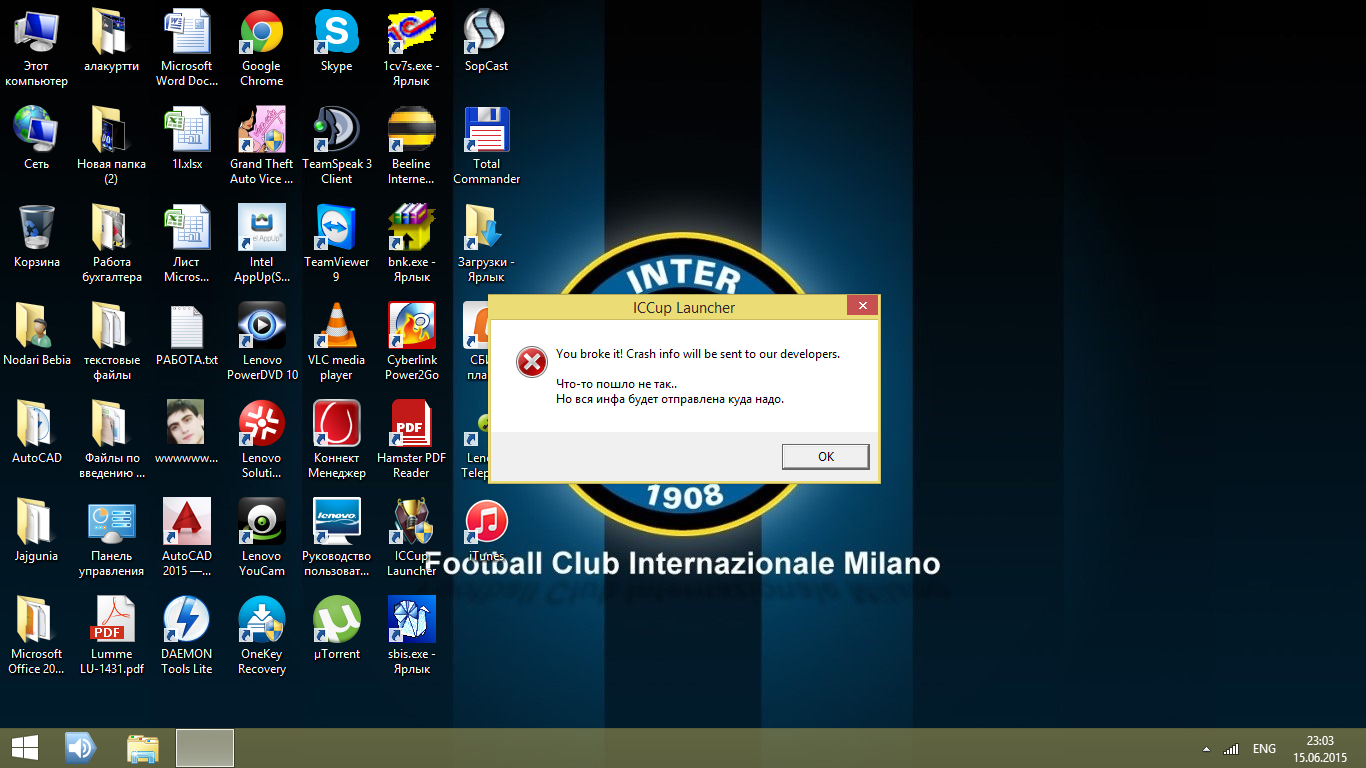The width and height of the screenshot is (1366, 768).
Task: Select the Работа бухгалтера folder
Action: click(111, 244)
